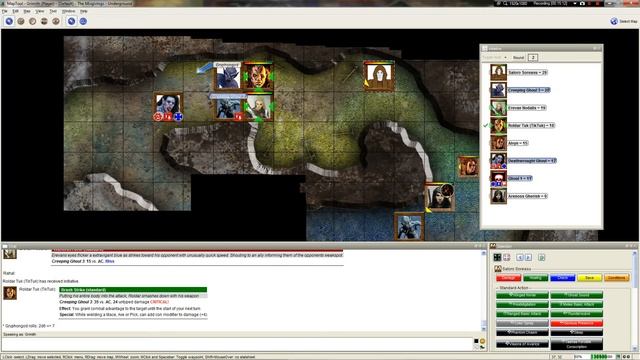Click the chat message input field
This screenshot has height=360, width=640.
click(x=238, y=344)
